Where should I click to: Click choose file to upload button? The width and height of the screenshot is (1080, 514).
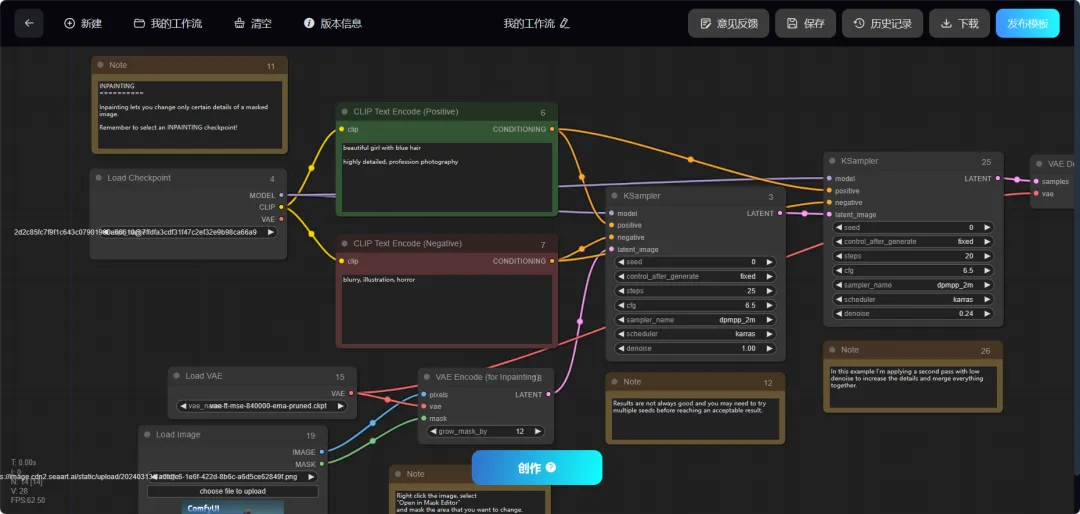tap(233, 491)
